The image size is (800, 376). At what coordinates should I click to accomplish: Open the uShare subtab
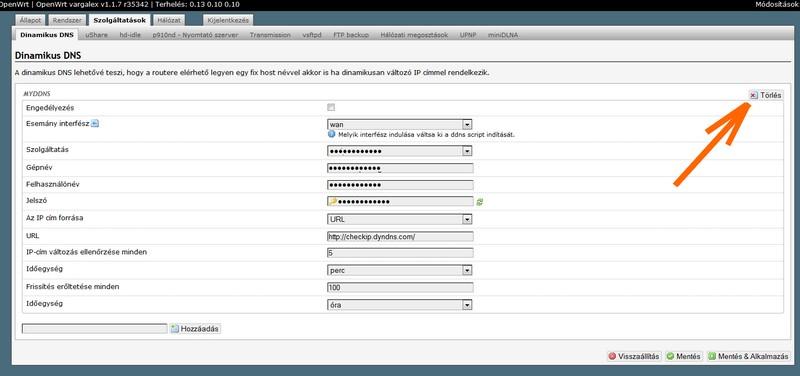[96, 35]
